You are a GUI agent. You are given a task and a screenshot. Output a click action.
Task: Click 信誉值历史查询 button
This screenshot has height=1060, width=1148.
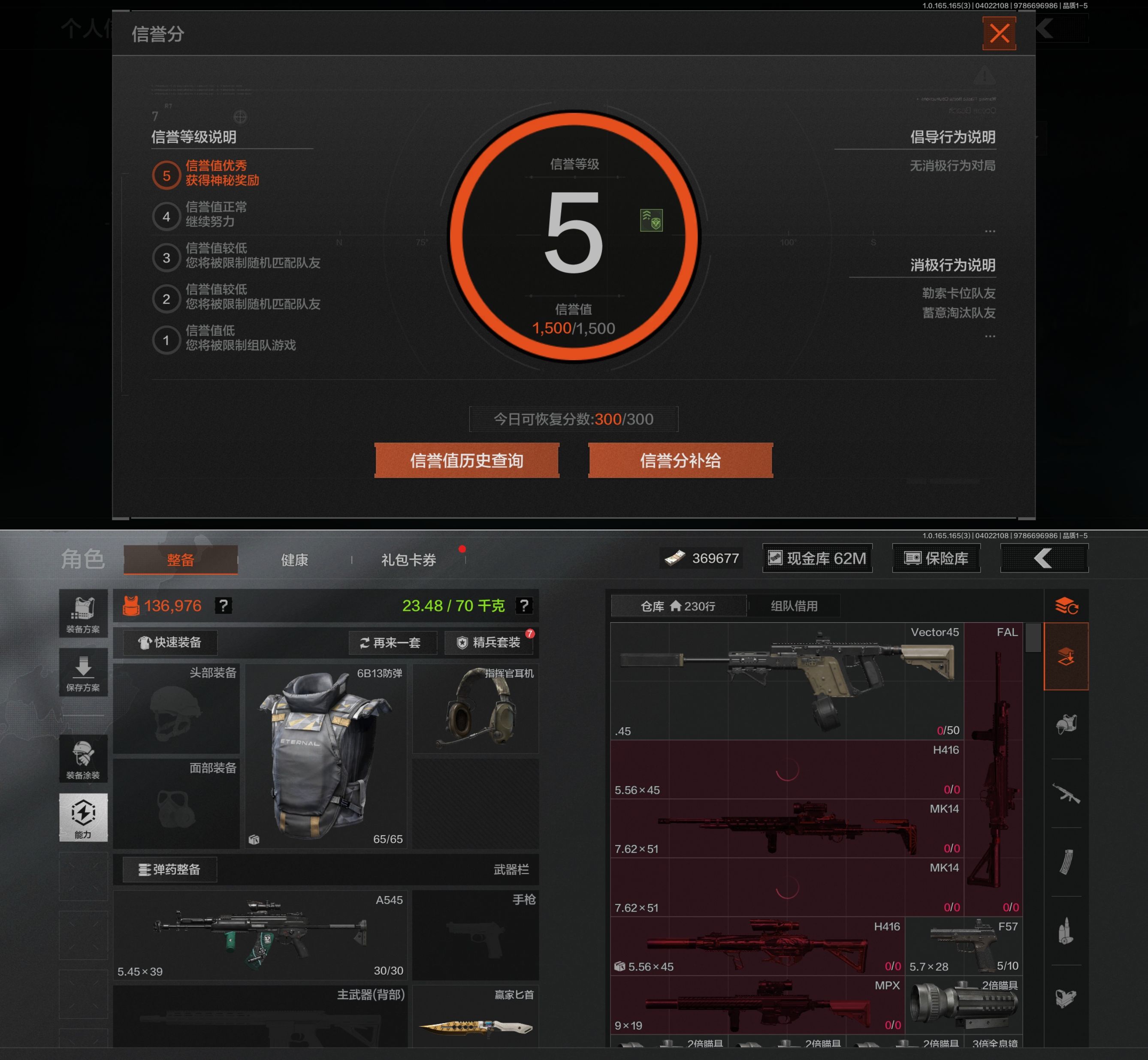click(466, 461)
